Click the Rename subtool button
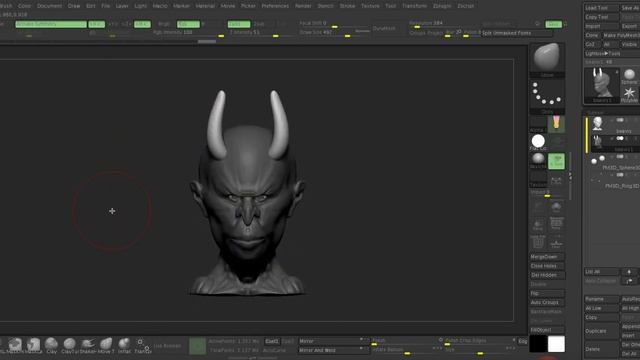640x360 pixels. click(602, 299)
